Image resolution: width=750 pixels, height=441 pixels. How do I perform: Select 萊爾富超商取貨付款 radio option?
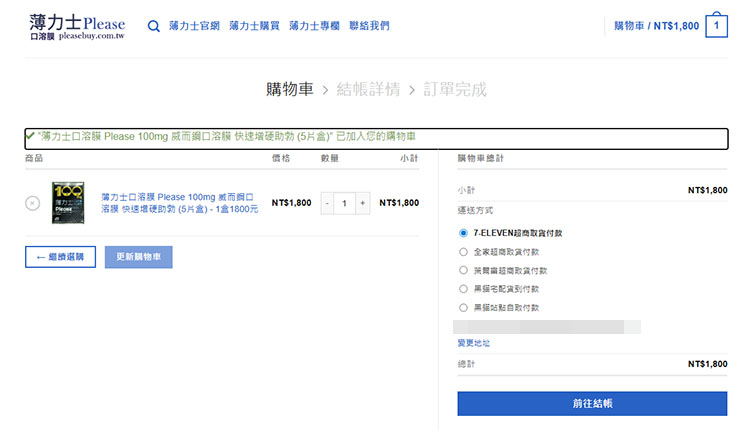[x=463, y=270]
